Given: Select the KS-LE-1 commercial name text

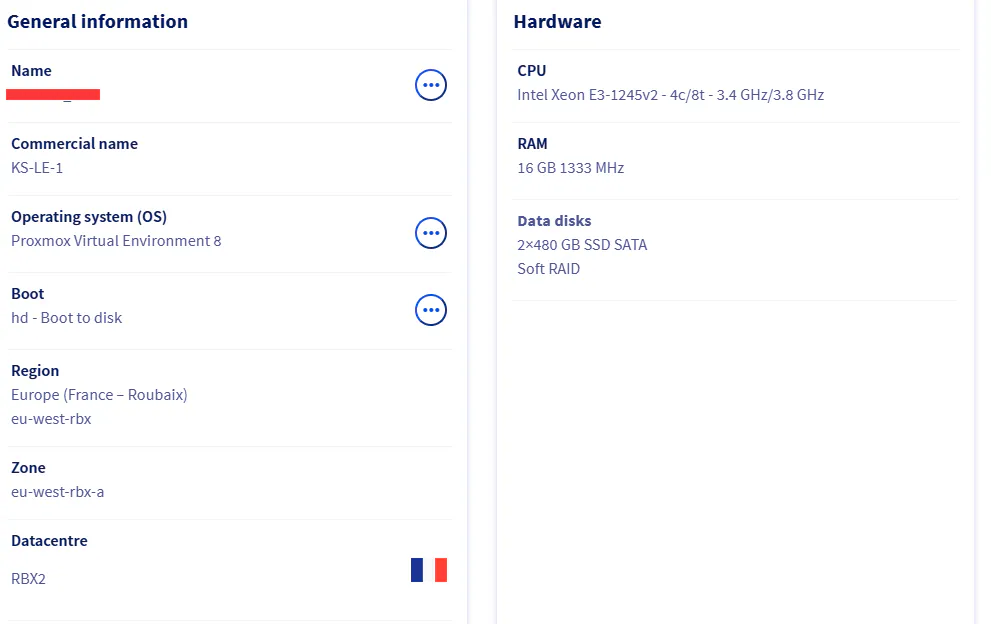Looking at the screenshot, I should (x=37, y=168).
